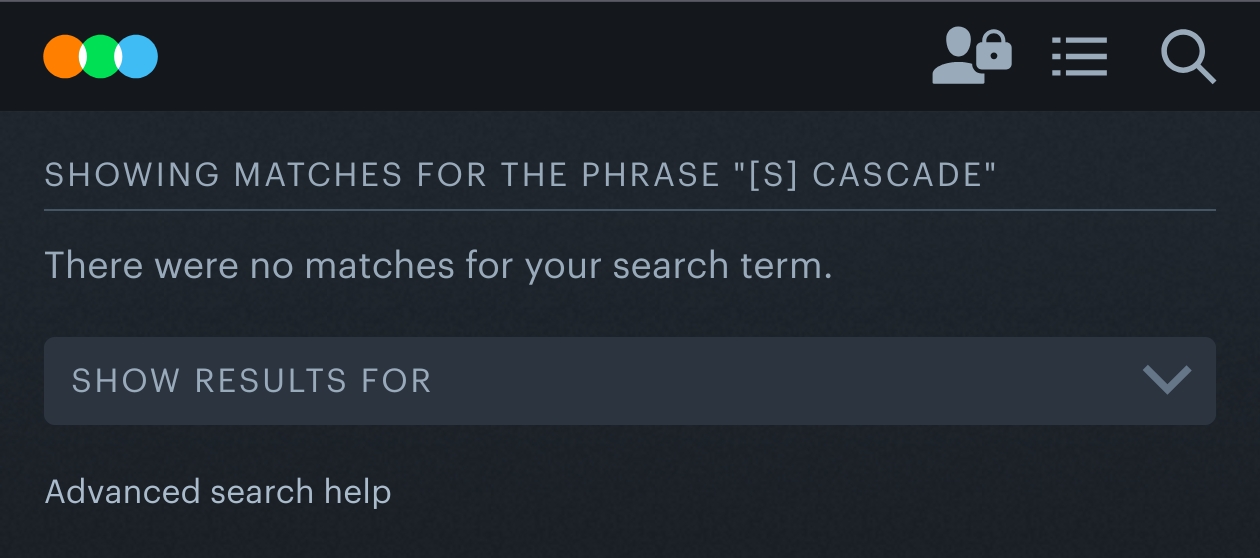Click the empty middle area of the top bar
1260x558 pixels.
pyautogui.click(x=540, y=57)
